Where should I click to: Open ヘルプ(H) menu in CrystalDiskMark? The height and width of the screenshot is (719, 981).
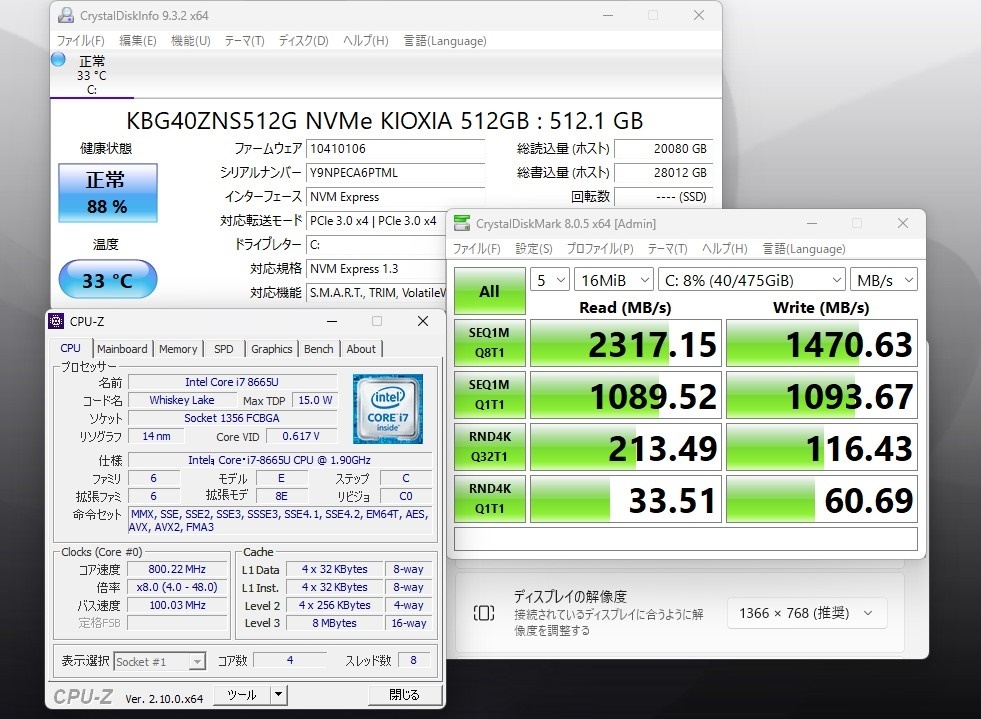point(724,248)
